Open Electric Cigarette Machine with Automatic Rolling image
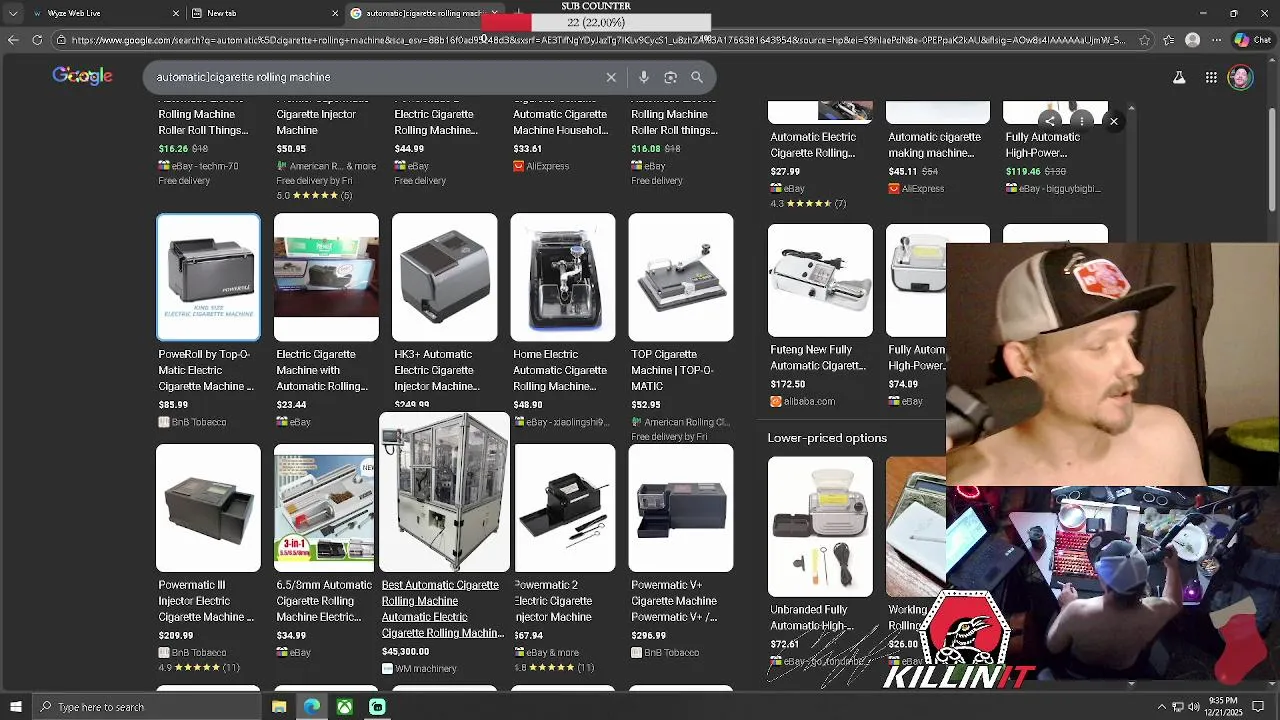This screenshot has width=1280, height=720. [326, 277]
